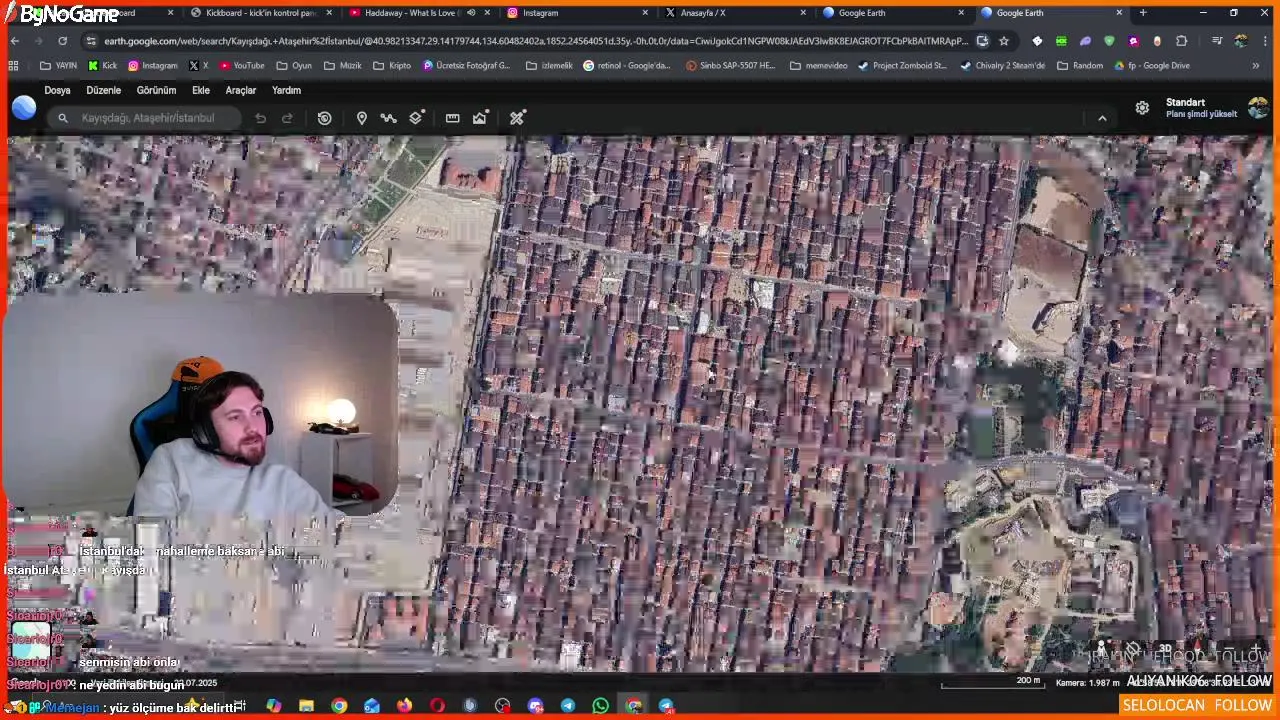Open historical imagery clock tool

(x=324, y=118)
